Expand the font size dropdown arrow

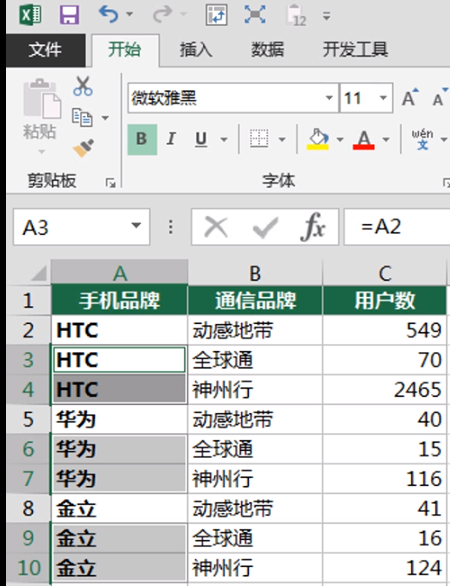click(x=383, y=98)
